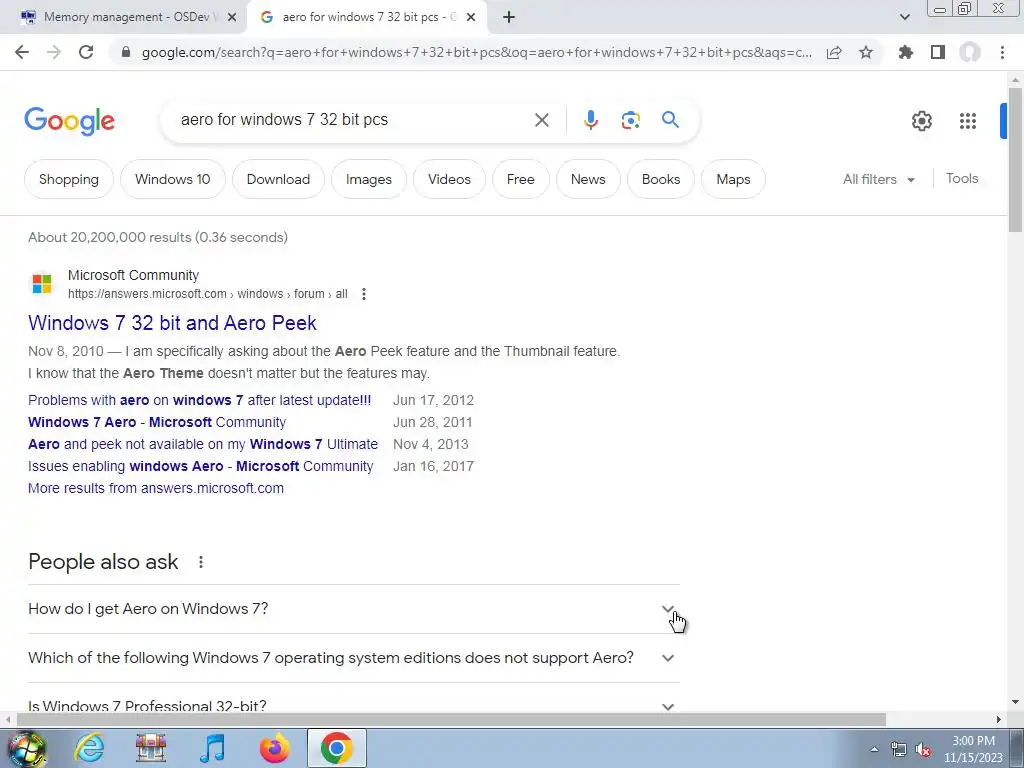Open the music note taskbar app

click(x=212, y=748)
